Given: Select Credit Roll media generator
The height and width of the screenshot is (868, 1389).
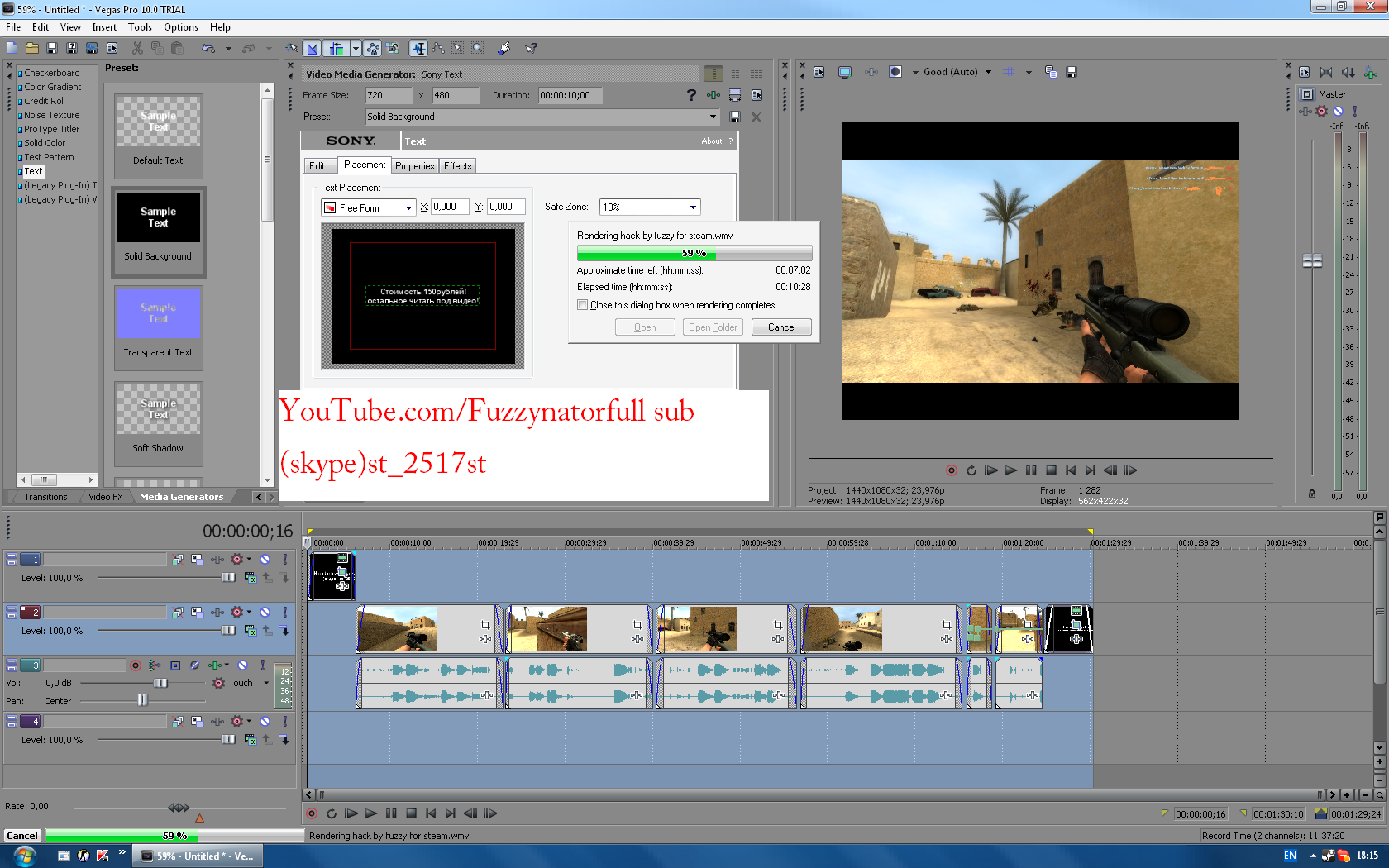Looking at the screenshot, I should pyautogui.click(x=44, y=101).
